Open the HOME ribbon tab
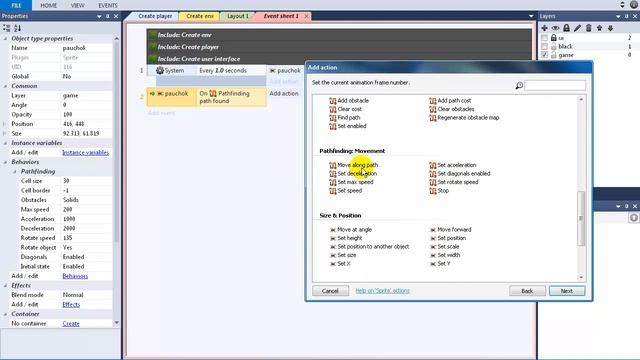 49,5
